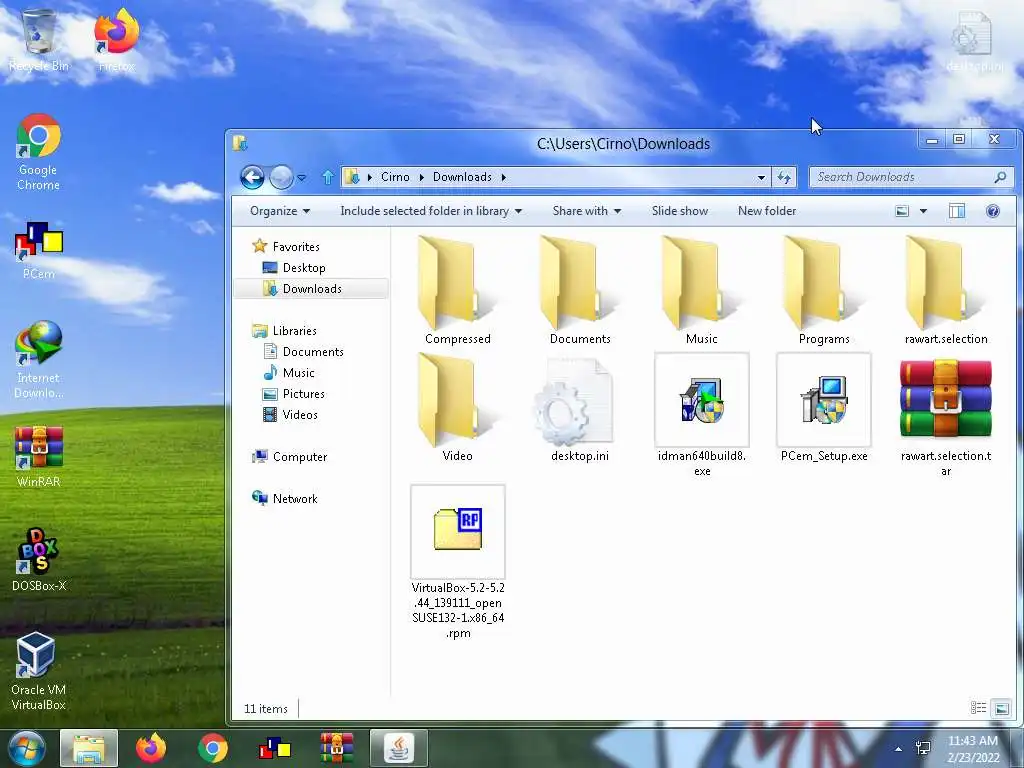Viewport: 1024px width, 768px height.
Task: Select idman640build8.exe installer
Action: point(701,415)
